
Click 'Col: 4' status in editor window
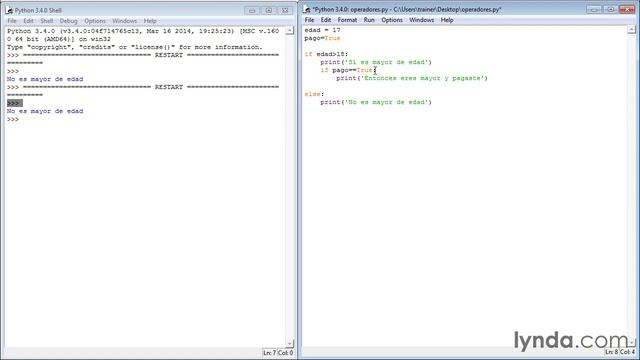coord(627,352)
